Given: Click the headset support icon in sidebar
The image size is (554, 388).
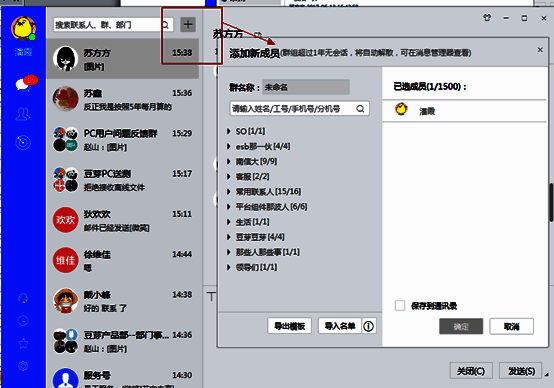Looking at the screenshot, I should coord(23,298).
